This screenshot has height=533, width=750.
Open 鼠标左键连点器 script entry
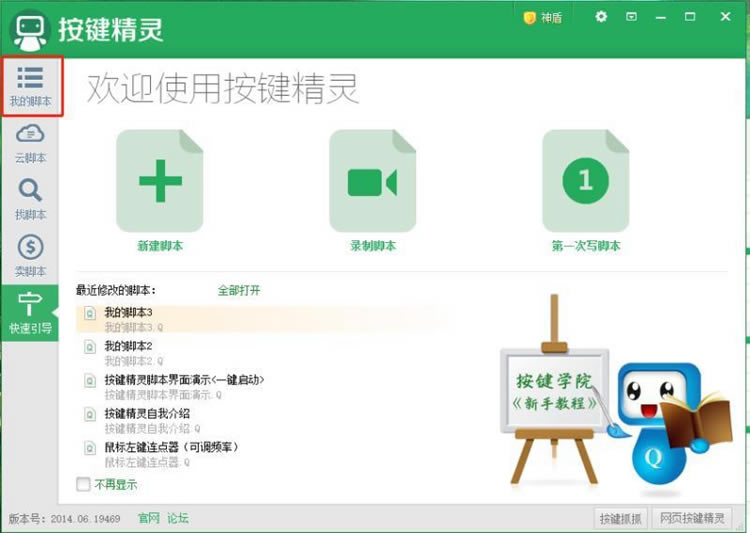pos(171,446)
